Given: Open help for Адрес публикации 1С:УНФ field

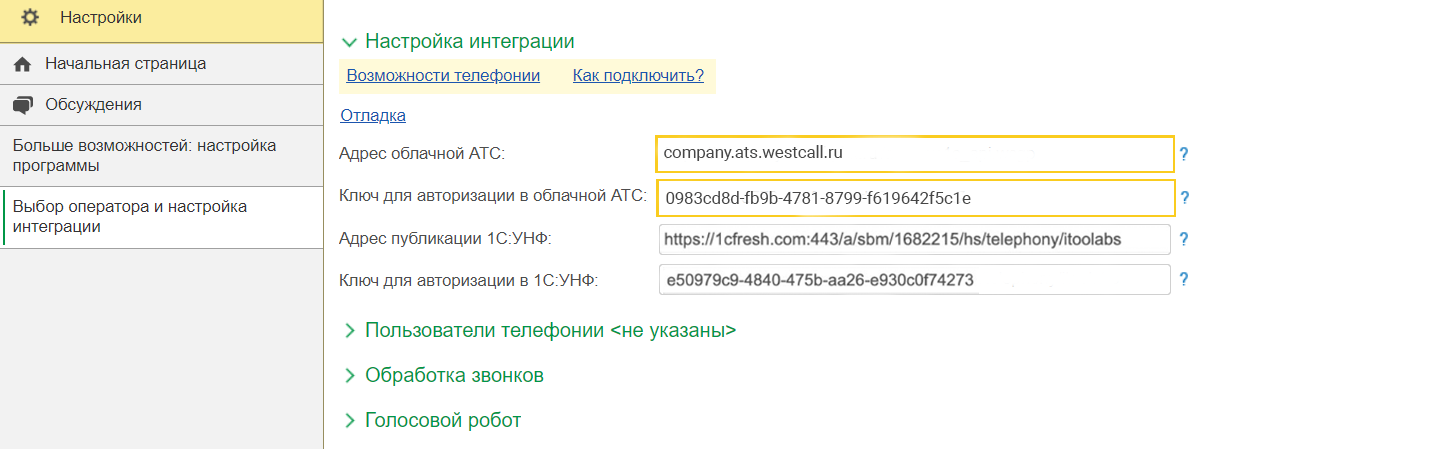Looking at the screenshot, I should pyautogui.click(x=1184, y=240).
